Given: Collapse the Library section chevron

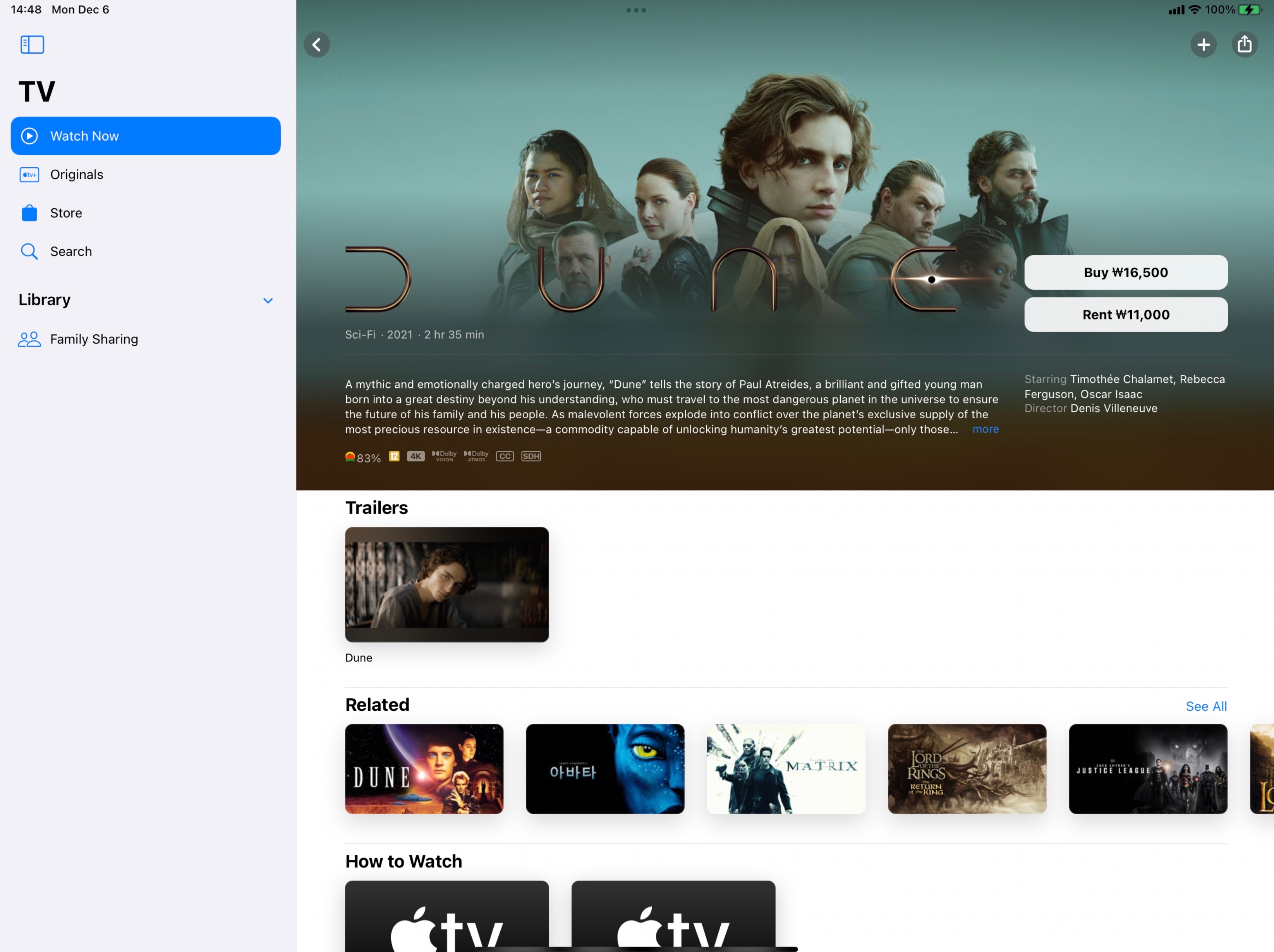Looking at the screenshot, I should (268, 301).
